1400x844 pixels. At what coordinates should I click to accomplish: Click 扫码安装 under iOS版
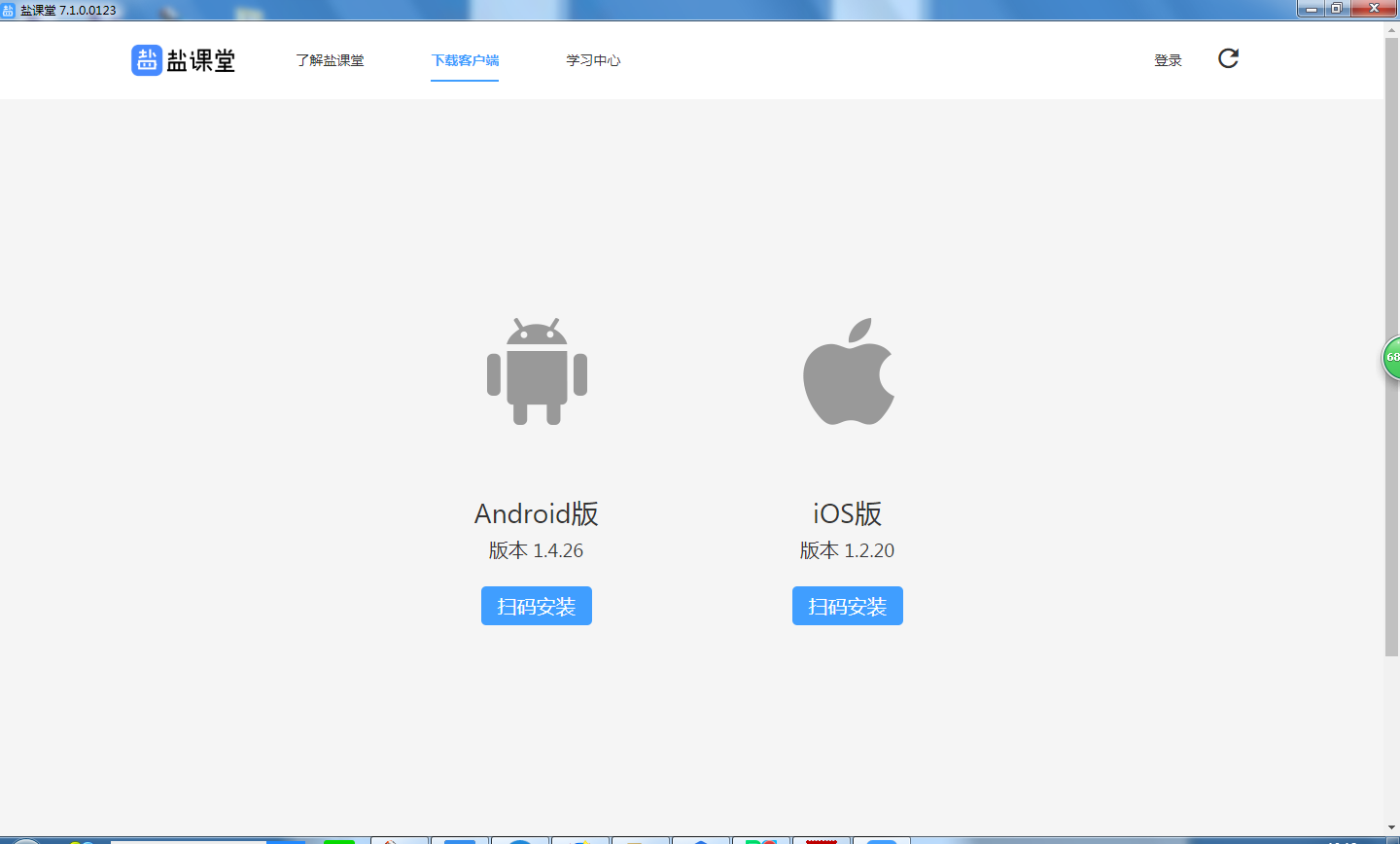point(848,606)
